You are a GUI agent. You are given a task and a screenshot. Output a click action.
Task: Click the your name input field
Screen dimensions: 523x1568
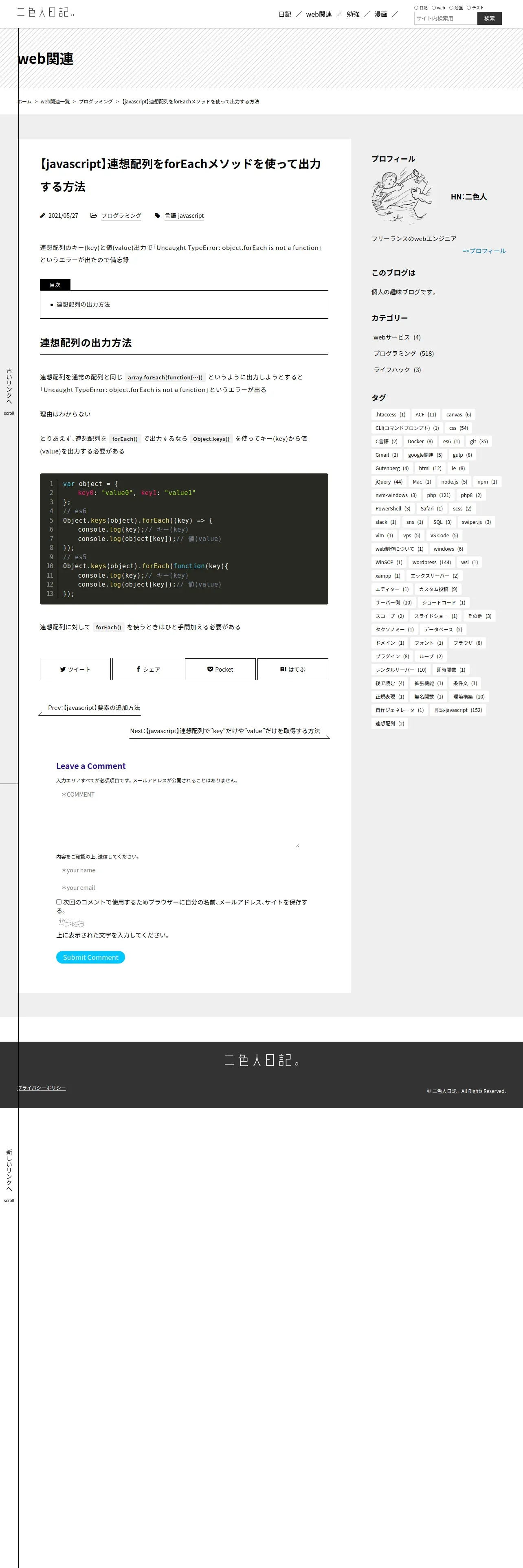[178, 870]
